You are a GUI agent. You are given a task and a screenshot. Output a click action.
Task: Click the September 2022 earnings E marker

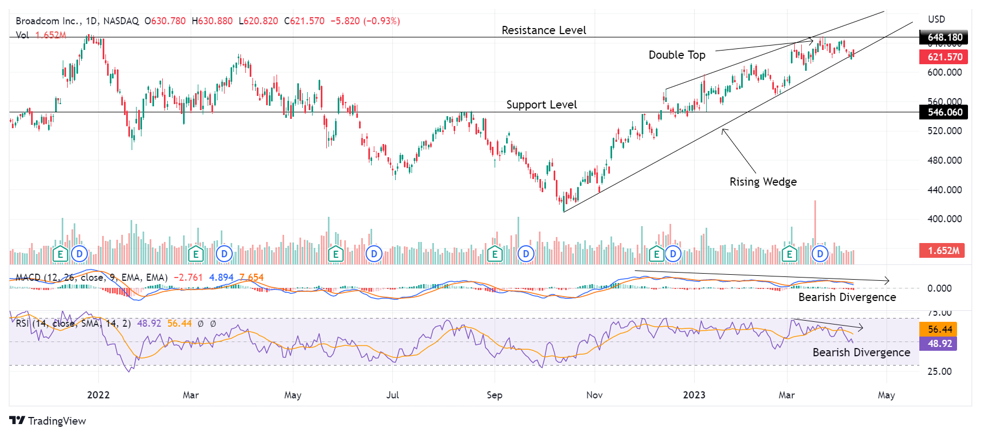[496, 253]
